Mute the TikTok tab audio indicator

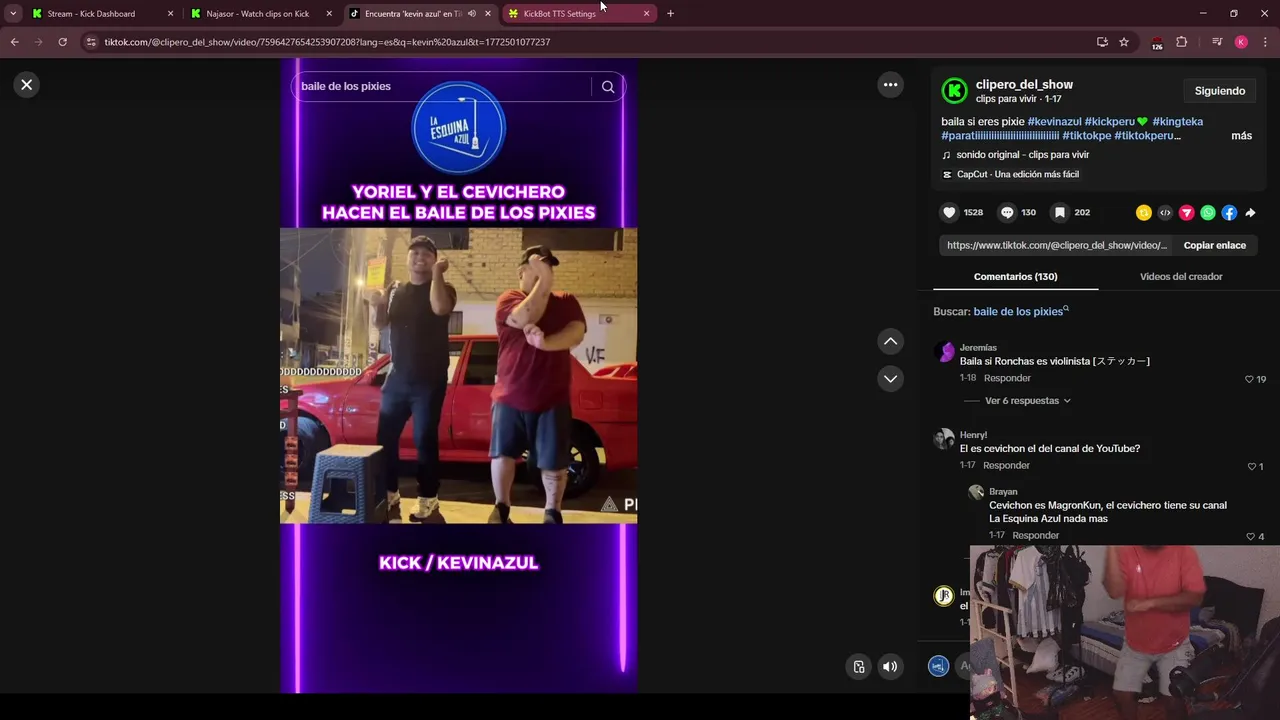coord(471,14)
